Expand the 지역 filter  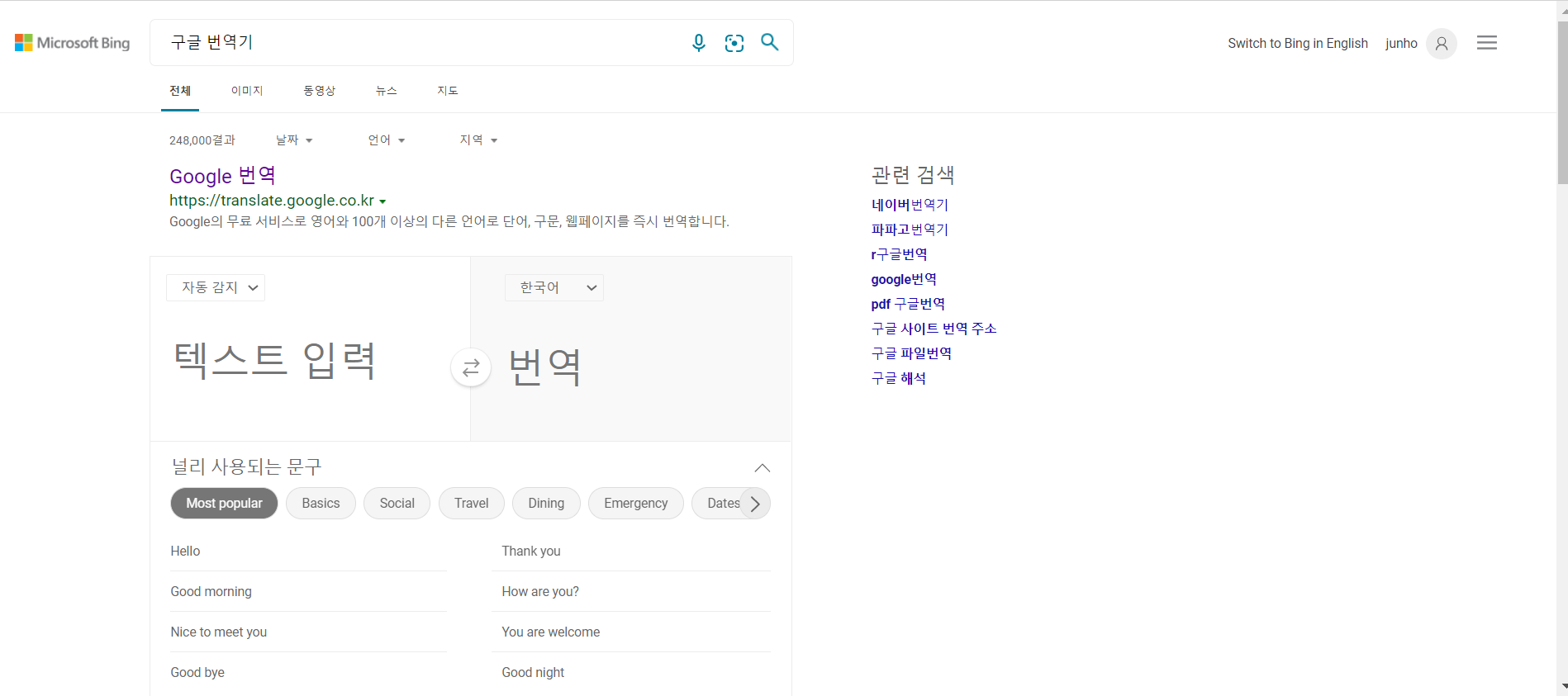click(479, 140)
